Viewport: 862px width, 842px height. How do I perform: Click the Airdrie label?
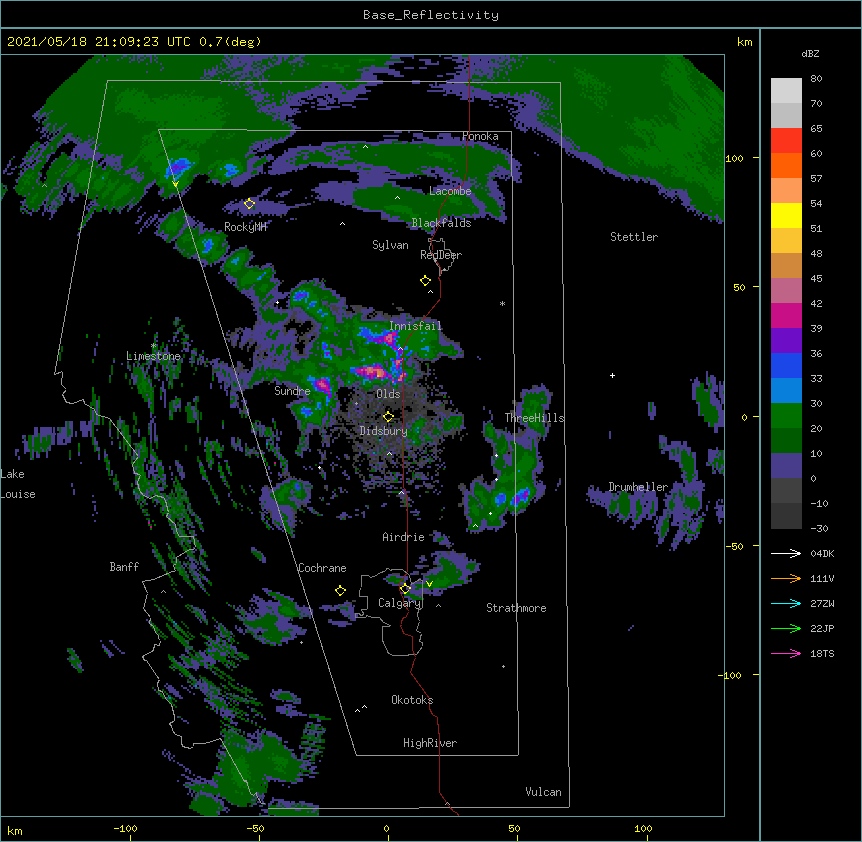pyautogui.click(x=403, y=537)
